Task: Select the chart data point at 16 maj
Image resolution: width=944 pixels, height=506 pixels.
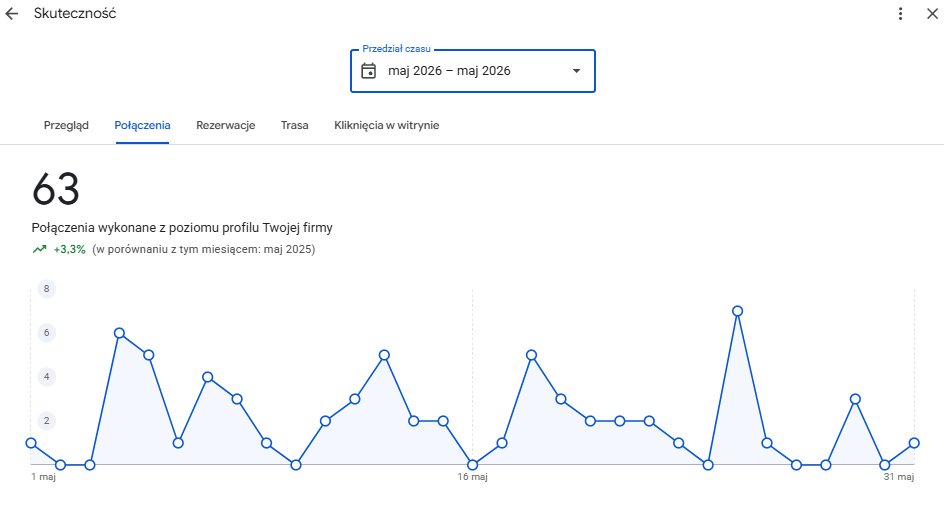Action: pyautogui.click(x=473, y=465)
